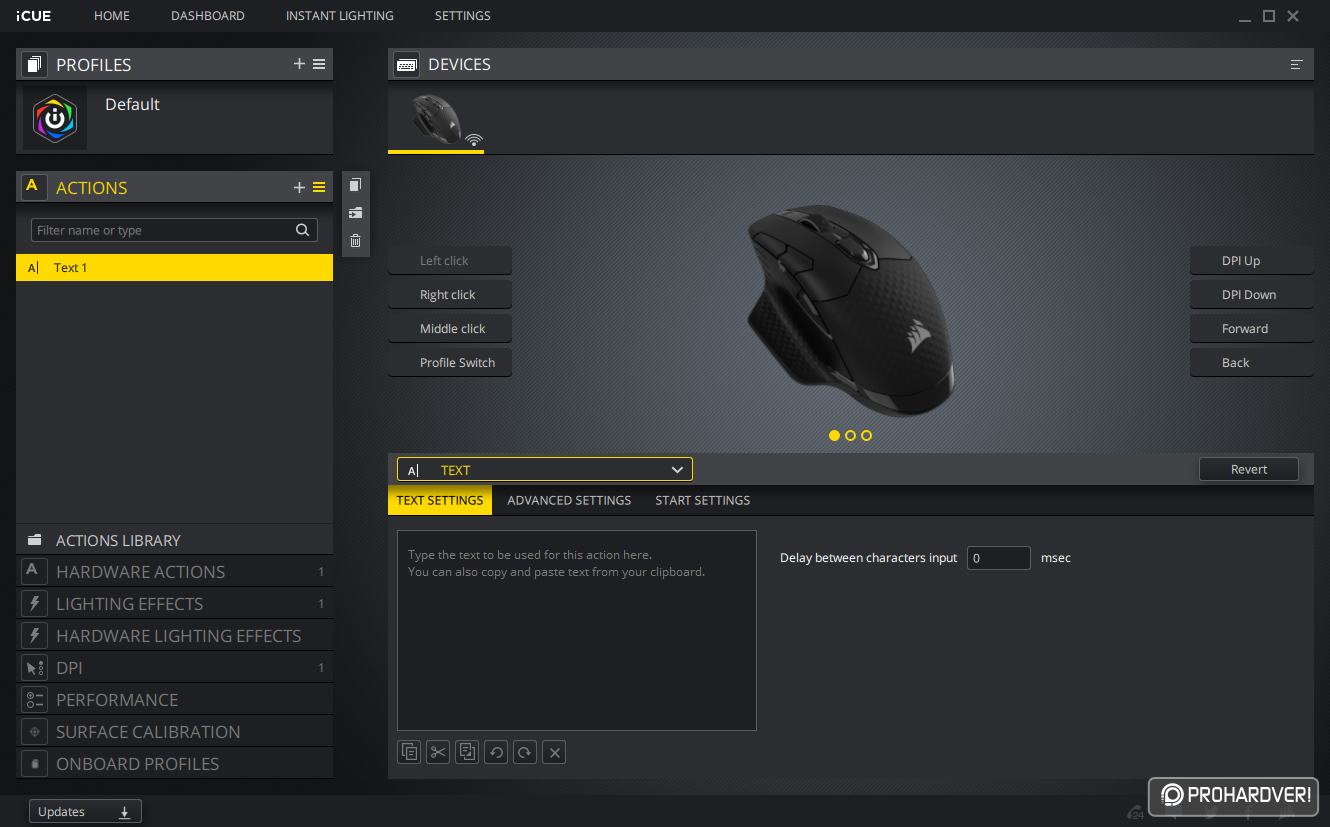Click the Onboard Profiles memory icon

33,764
